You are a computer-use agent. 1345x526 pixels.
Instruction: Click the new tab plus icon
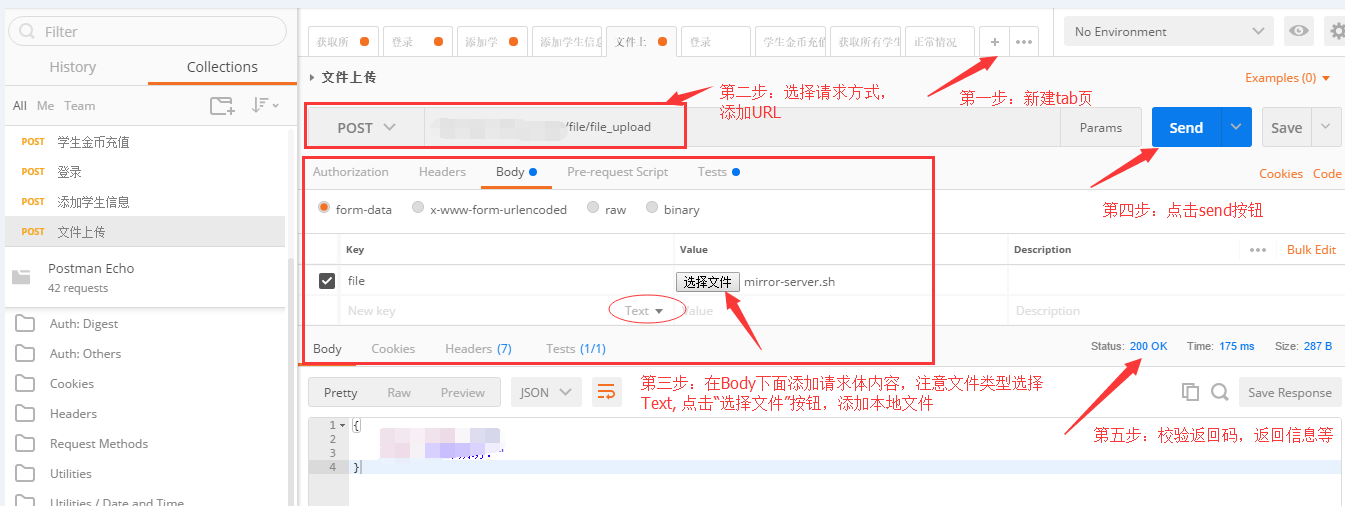(x=994, y=42)
